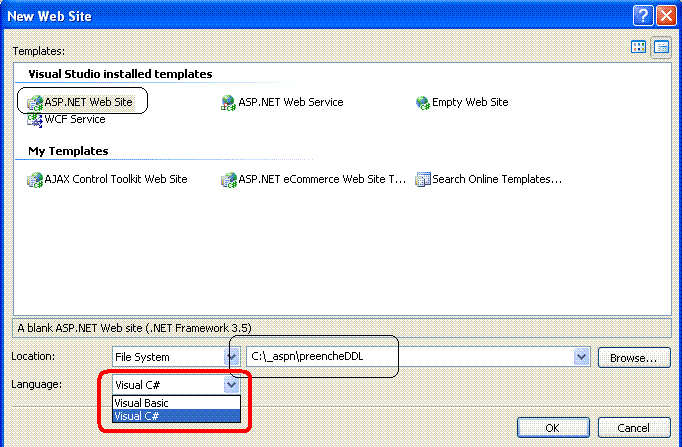Confirm with the OK button
Screen dimensions: 682x447
(x=553, y=428)
